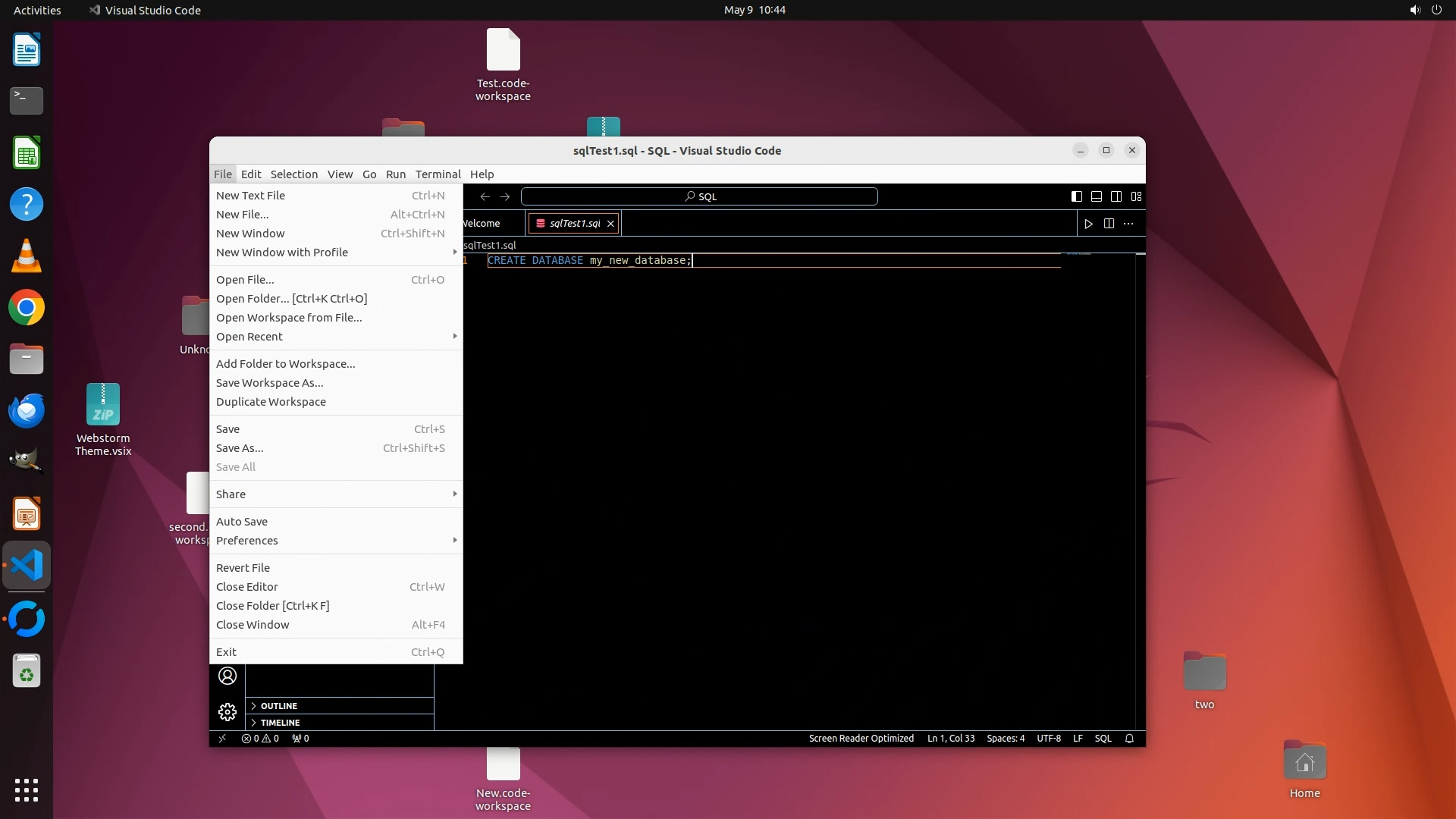Open the Manage gear icon
The height and width of the screenshot is (819, 1456).
click(x=227, y=711)
